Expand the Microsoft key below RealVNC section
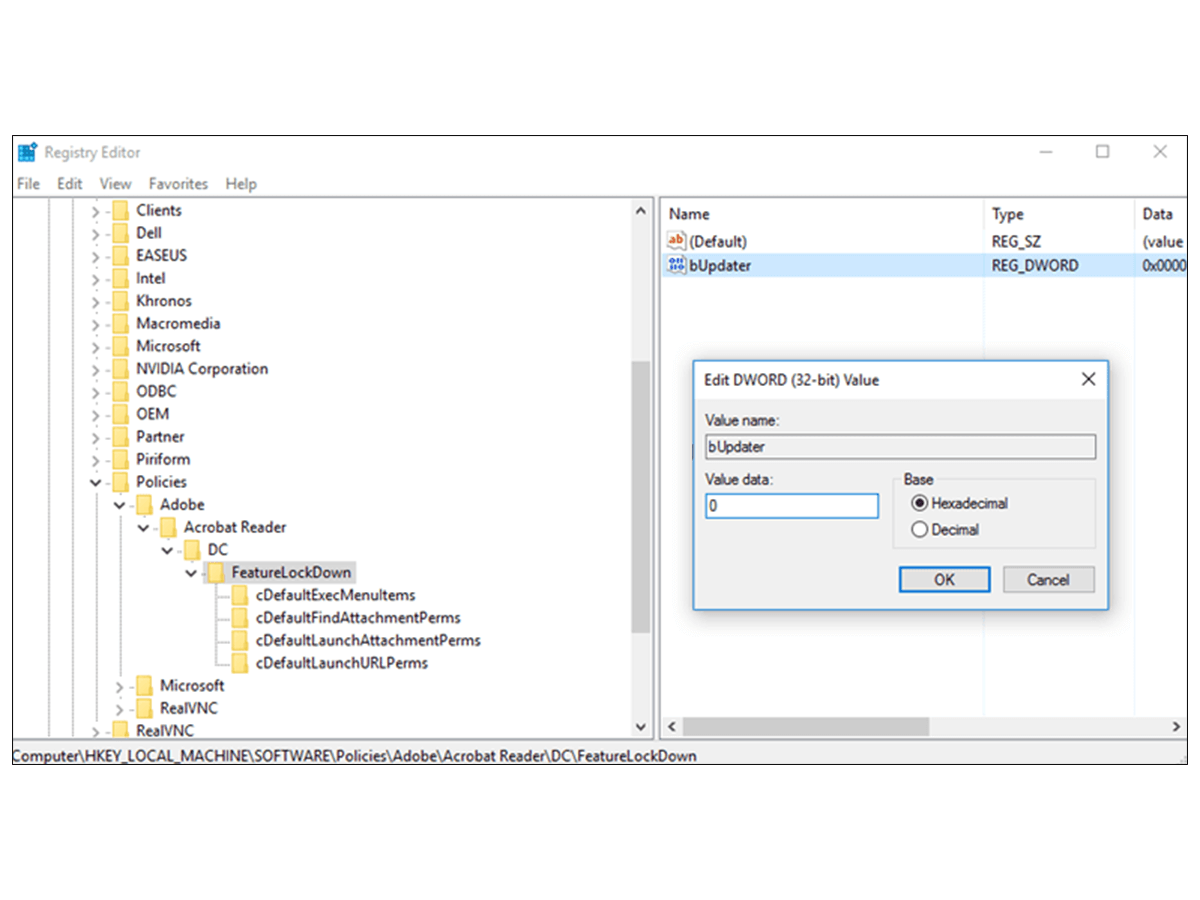Image resolution: width=1200 pixels, height=900 pixels. (118, 685)
